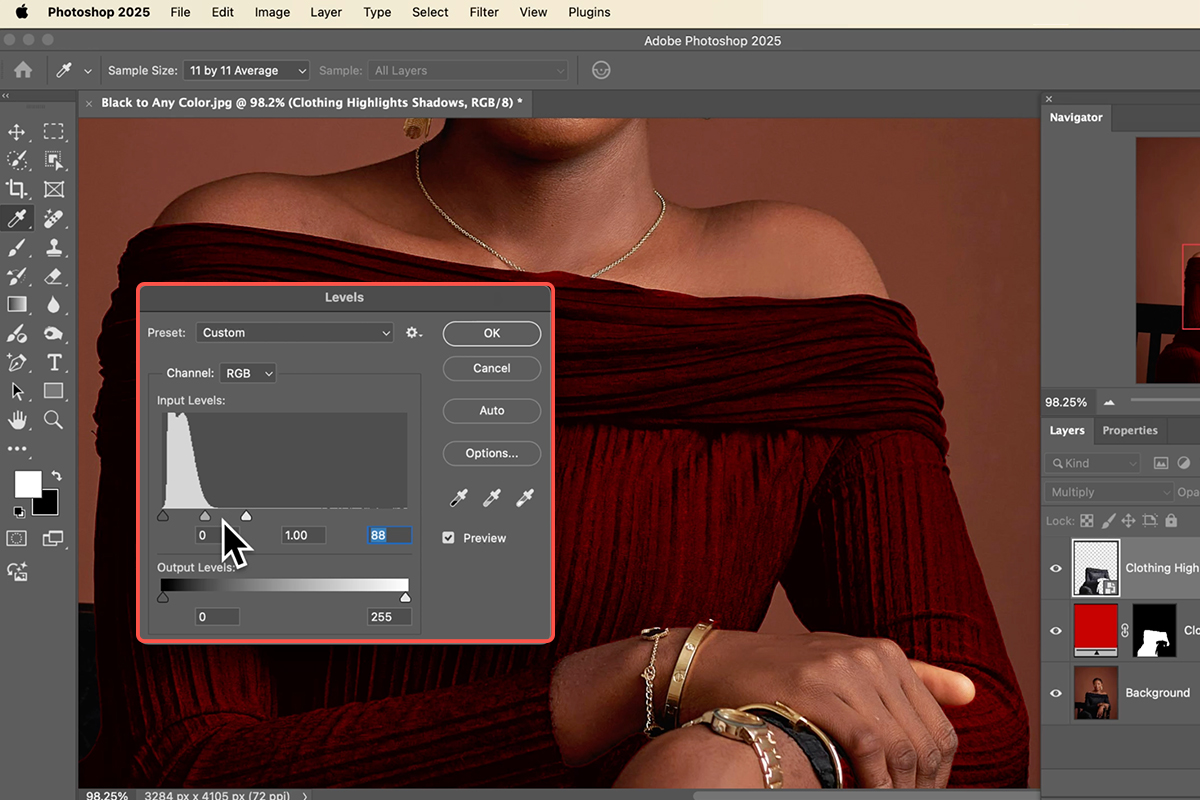1200x800 pixels.
Task: Pick the black point eyedropper in Levels
Action: coord(458,497)
